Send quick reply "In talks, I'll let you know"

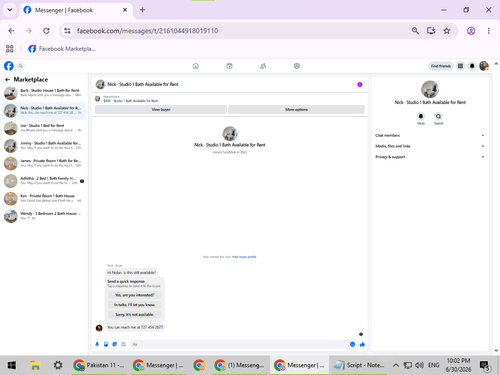(135, 305)
